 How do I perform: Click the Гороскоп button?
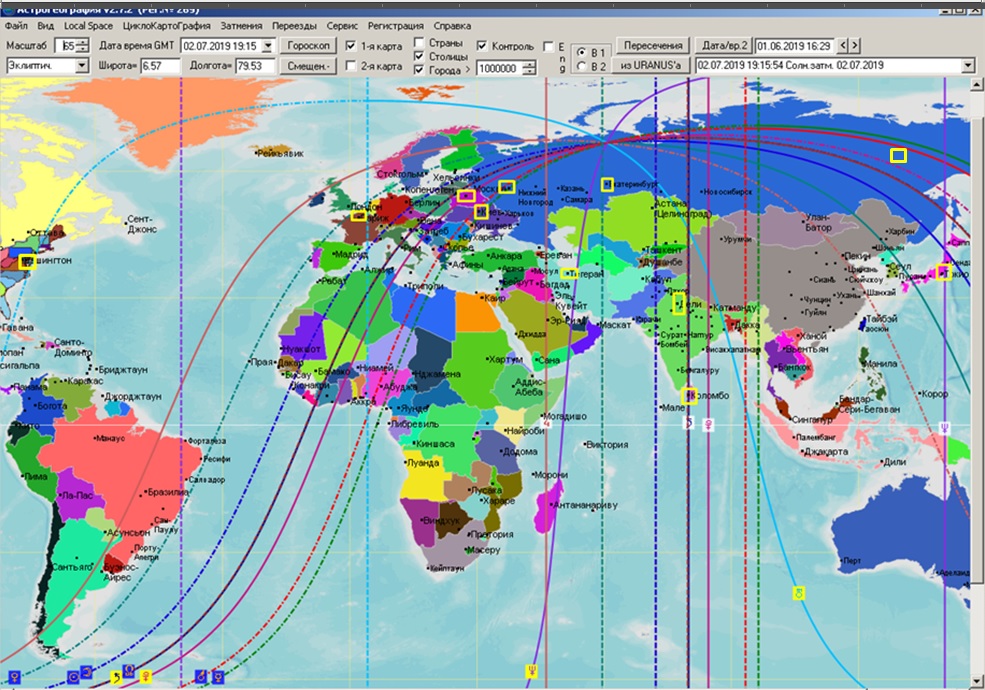pyautogui.click(x=308, y=46)
